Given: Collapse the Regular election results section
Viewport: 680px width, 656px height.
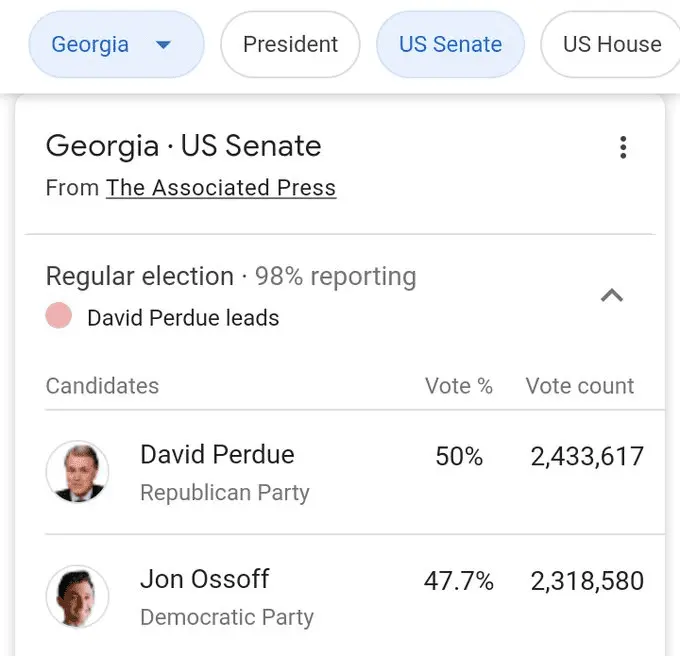Looking at the screenshot, I should pyautogui.click(x=611, y=295).
